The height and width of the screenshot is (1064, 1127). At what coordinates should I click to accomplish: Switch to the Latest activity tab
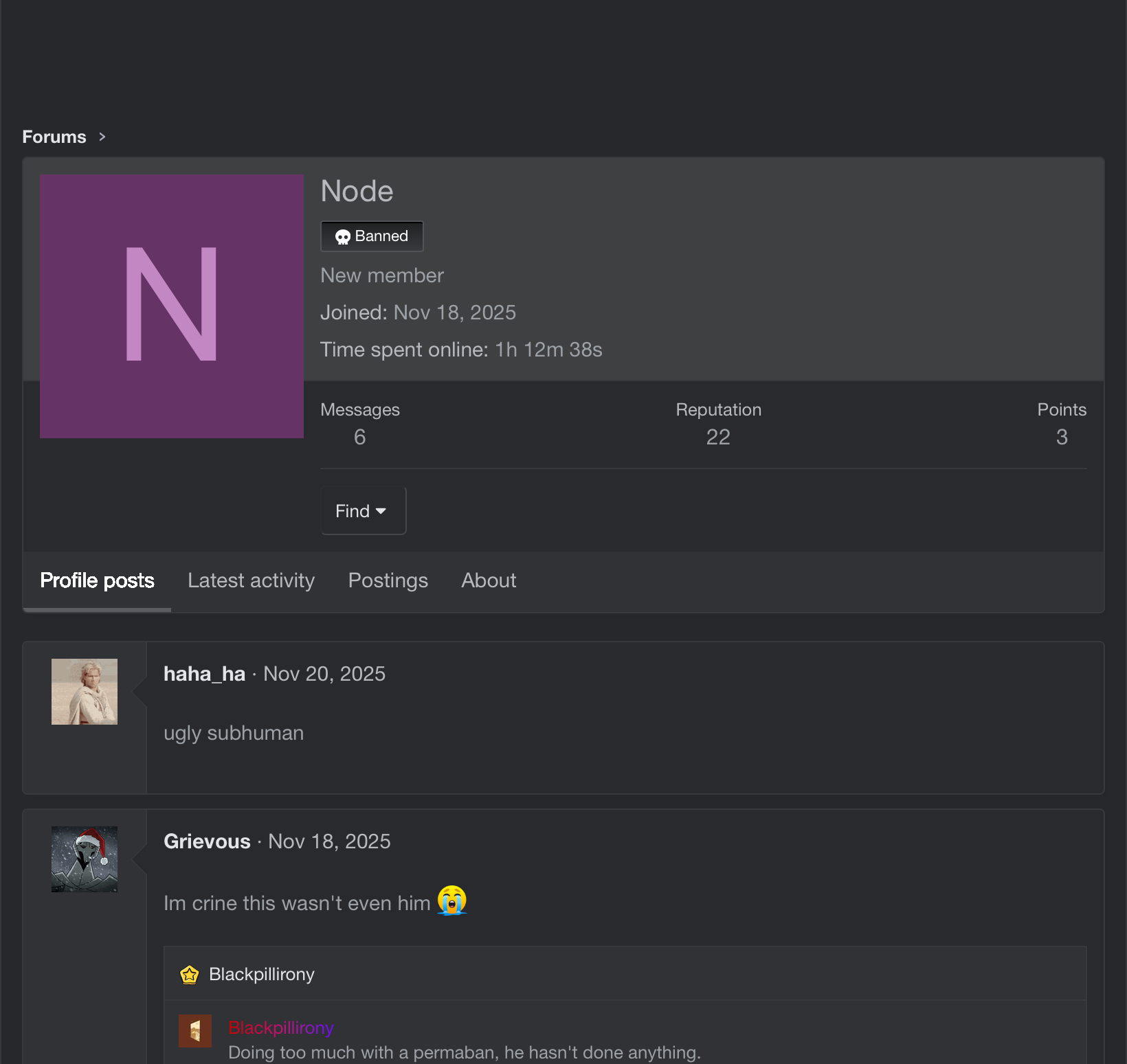251,580
